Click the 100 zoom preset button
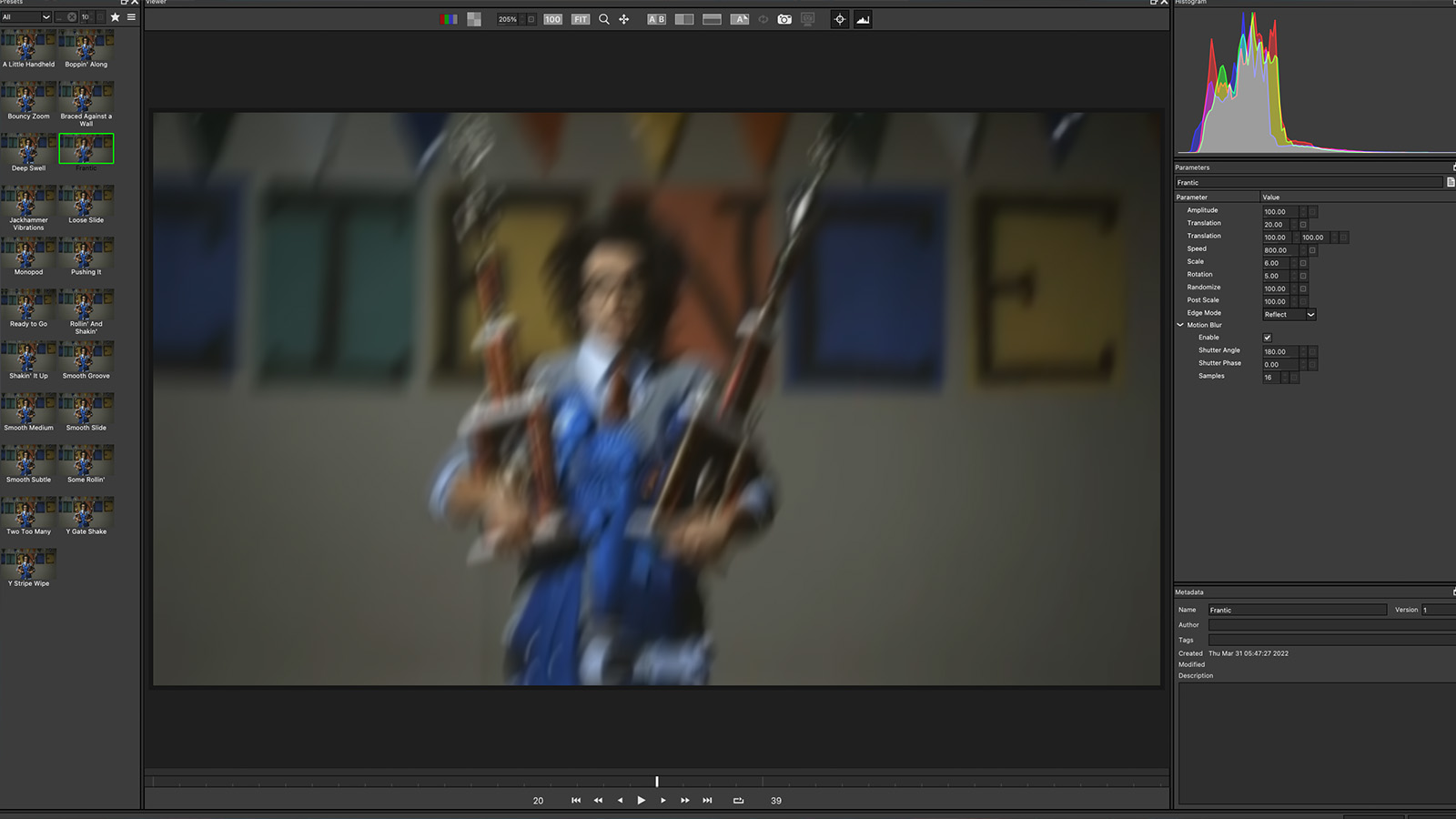 pos(551,19)
